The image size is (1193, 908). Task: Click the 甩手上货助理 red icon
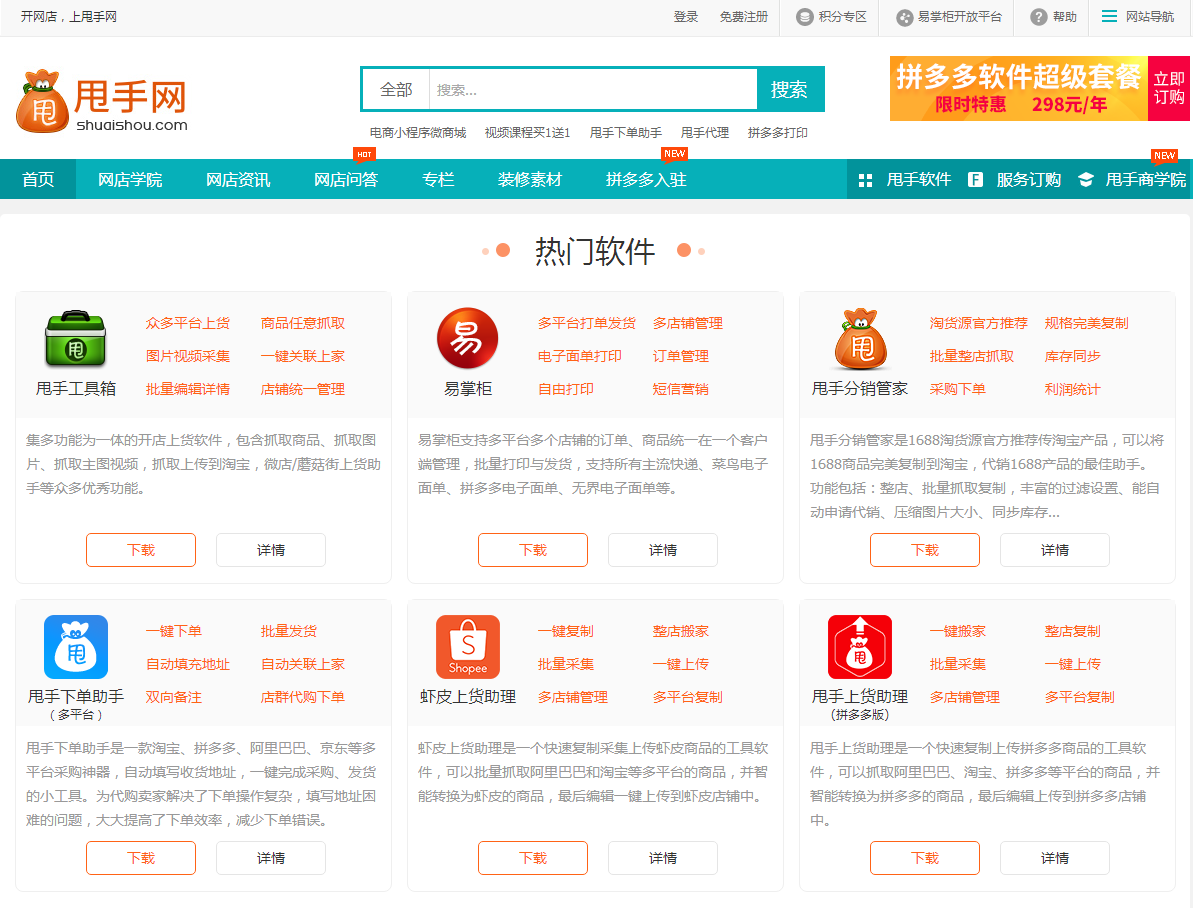860,647
